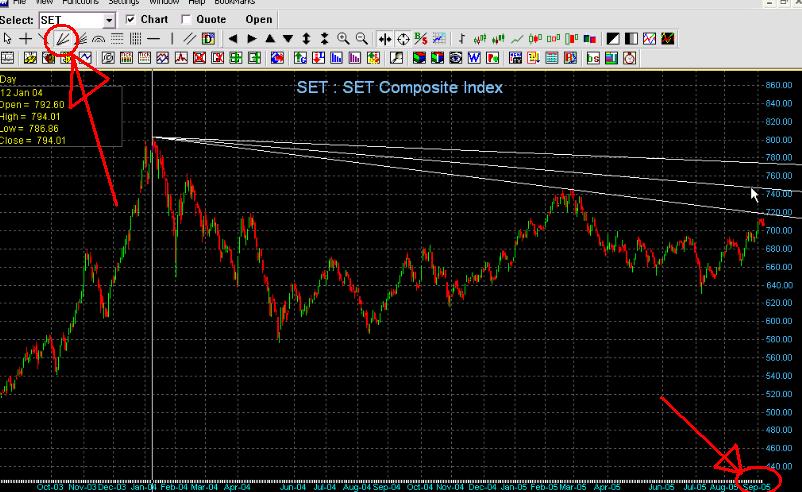Switch to black-background chart theme
The height and width of the screenshot is (492, 802).
coord(667,39)
